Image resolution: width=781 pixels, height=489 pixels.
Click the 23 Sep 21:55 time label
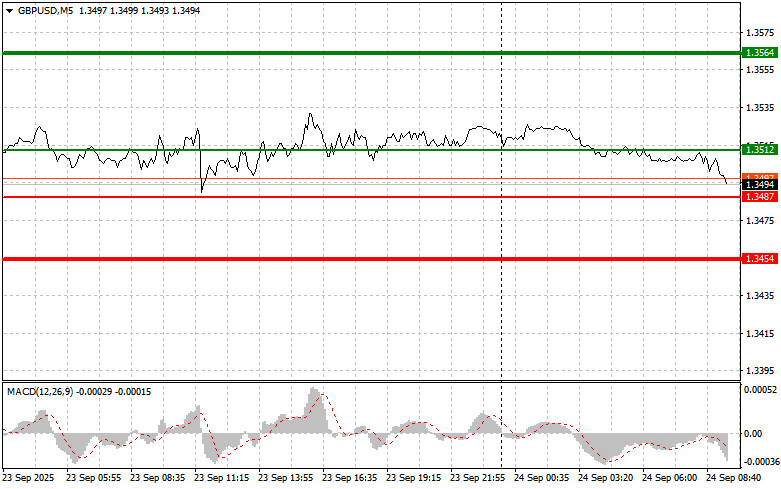(x=477, y=478)
